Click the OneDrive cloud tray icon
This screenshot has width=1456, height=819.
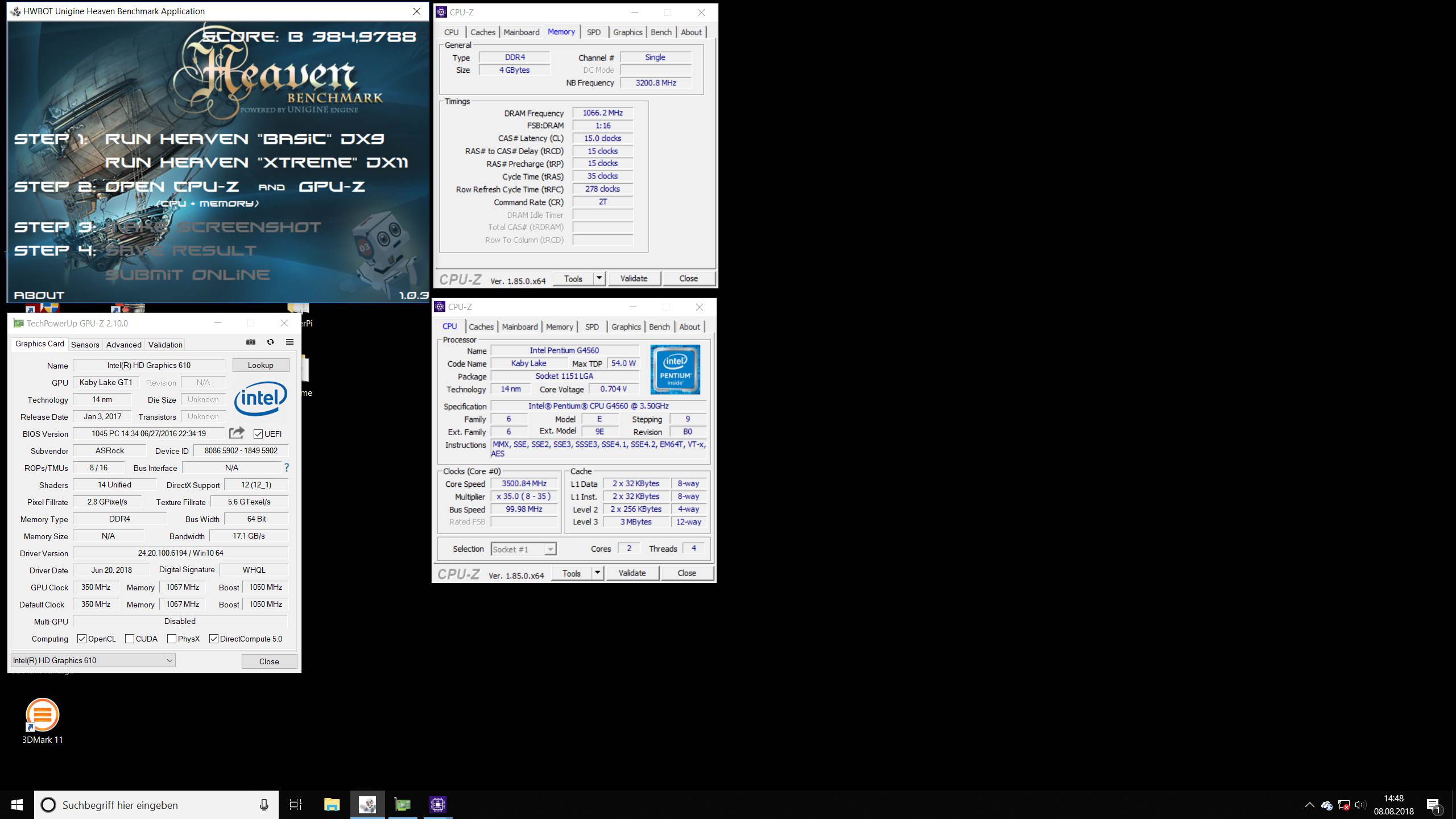tap(1327, 805)
